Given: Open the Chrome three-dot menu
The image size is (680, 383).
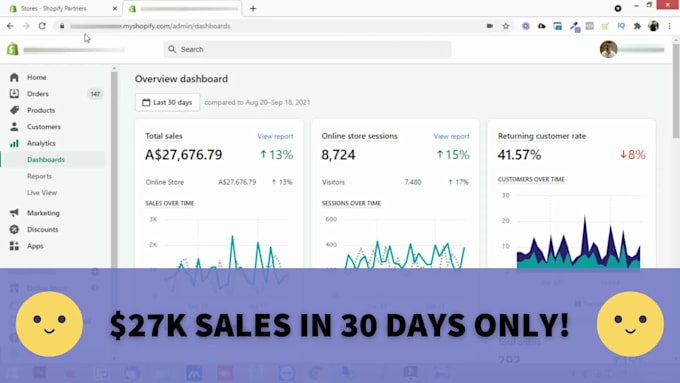Looking at the screenshot, I should tap(670, 26).
